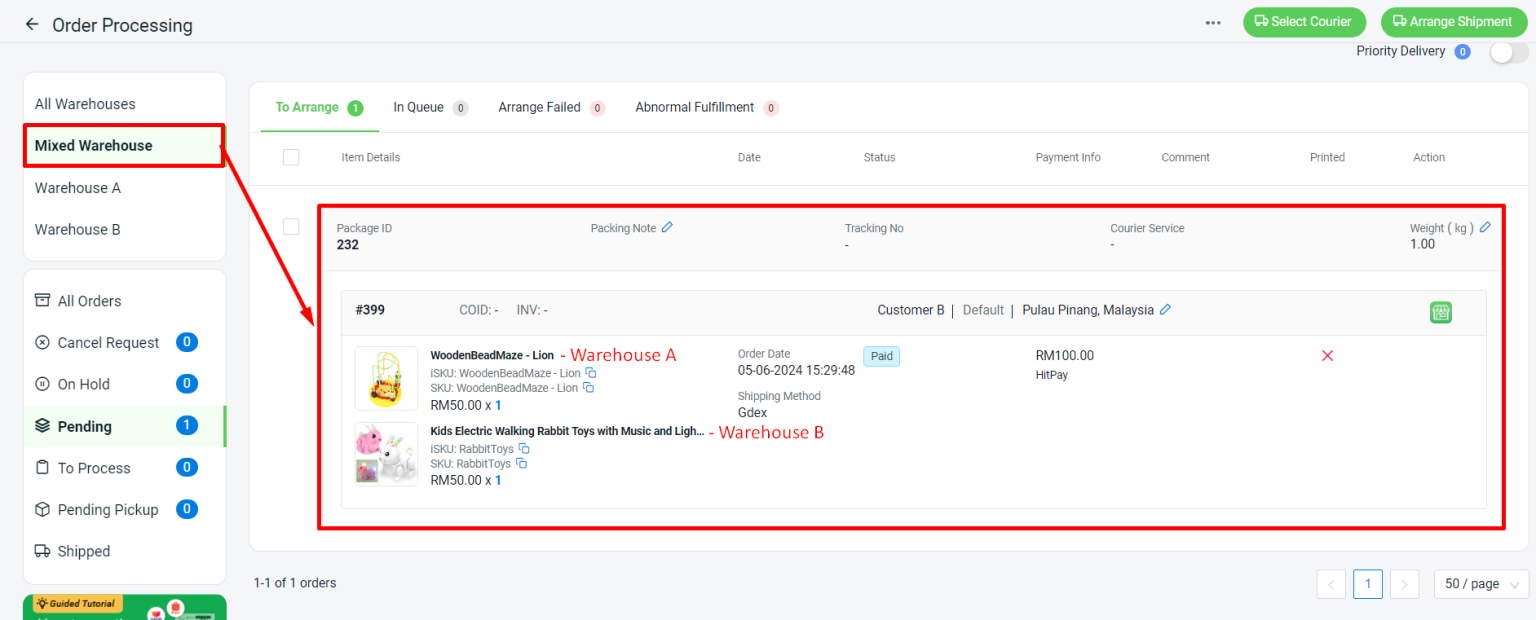Open the Abnormal Fulfillment tab
This screenshot has width=1536, height=620.
692,107
